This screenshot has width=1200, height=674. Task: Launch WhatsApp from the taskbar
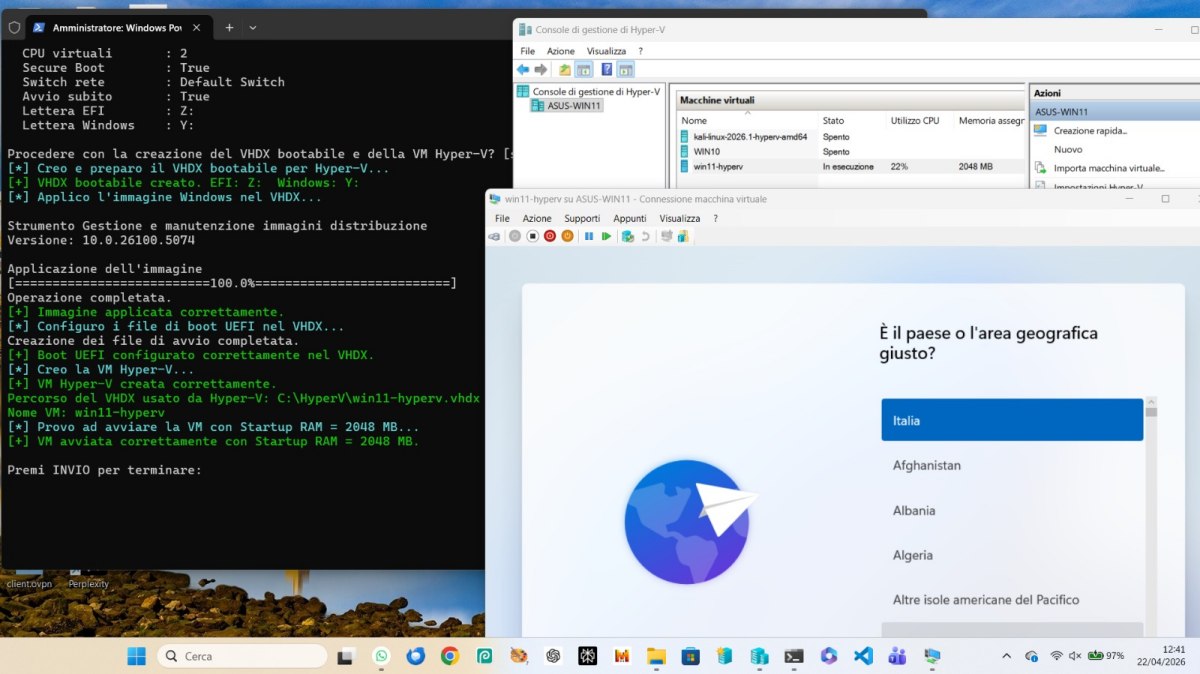[x=381, y=656]
